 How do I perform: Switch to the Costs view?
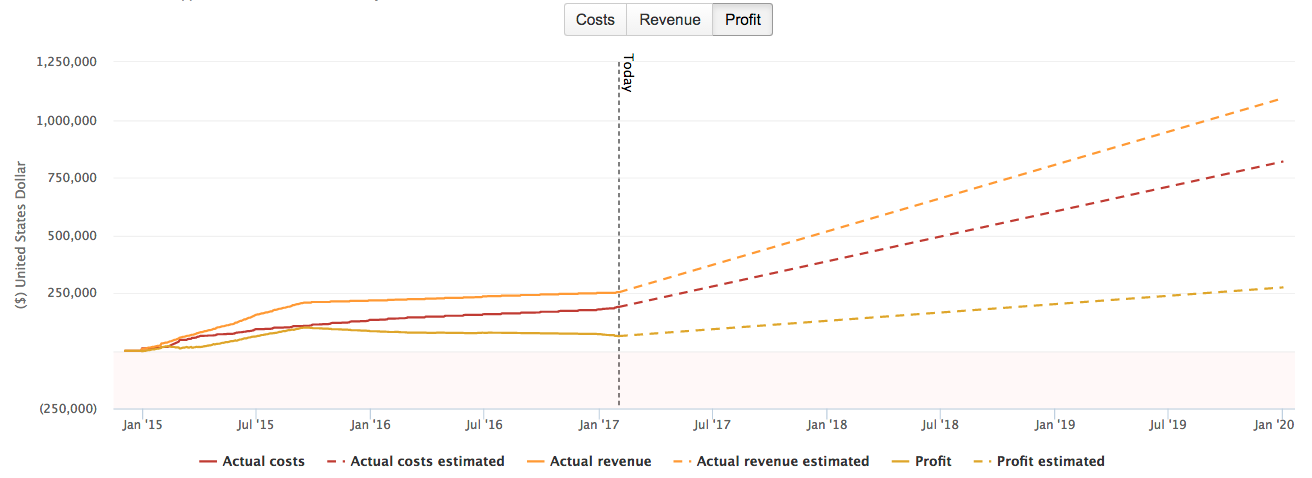[595, 20]
